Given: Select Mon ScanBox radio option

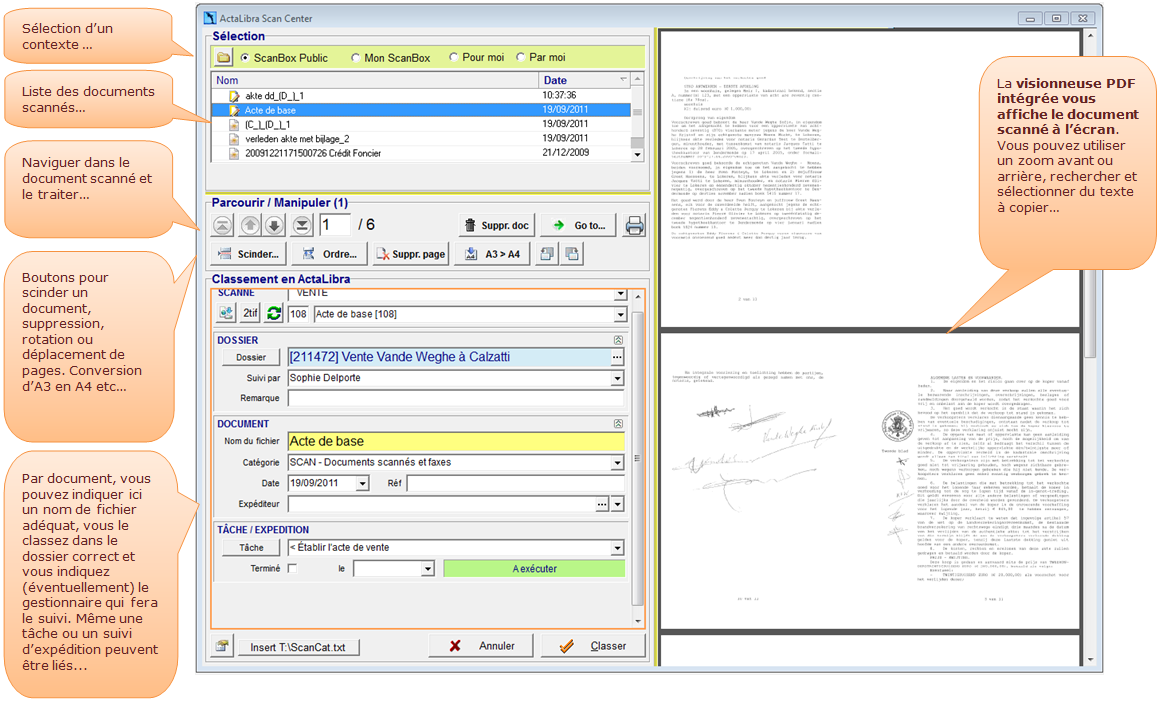Looking at the screenshot, I should click(355, 57).
